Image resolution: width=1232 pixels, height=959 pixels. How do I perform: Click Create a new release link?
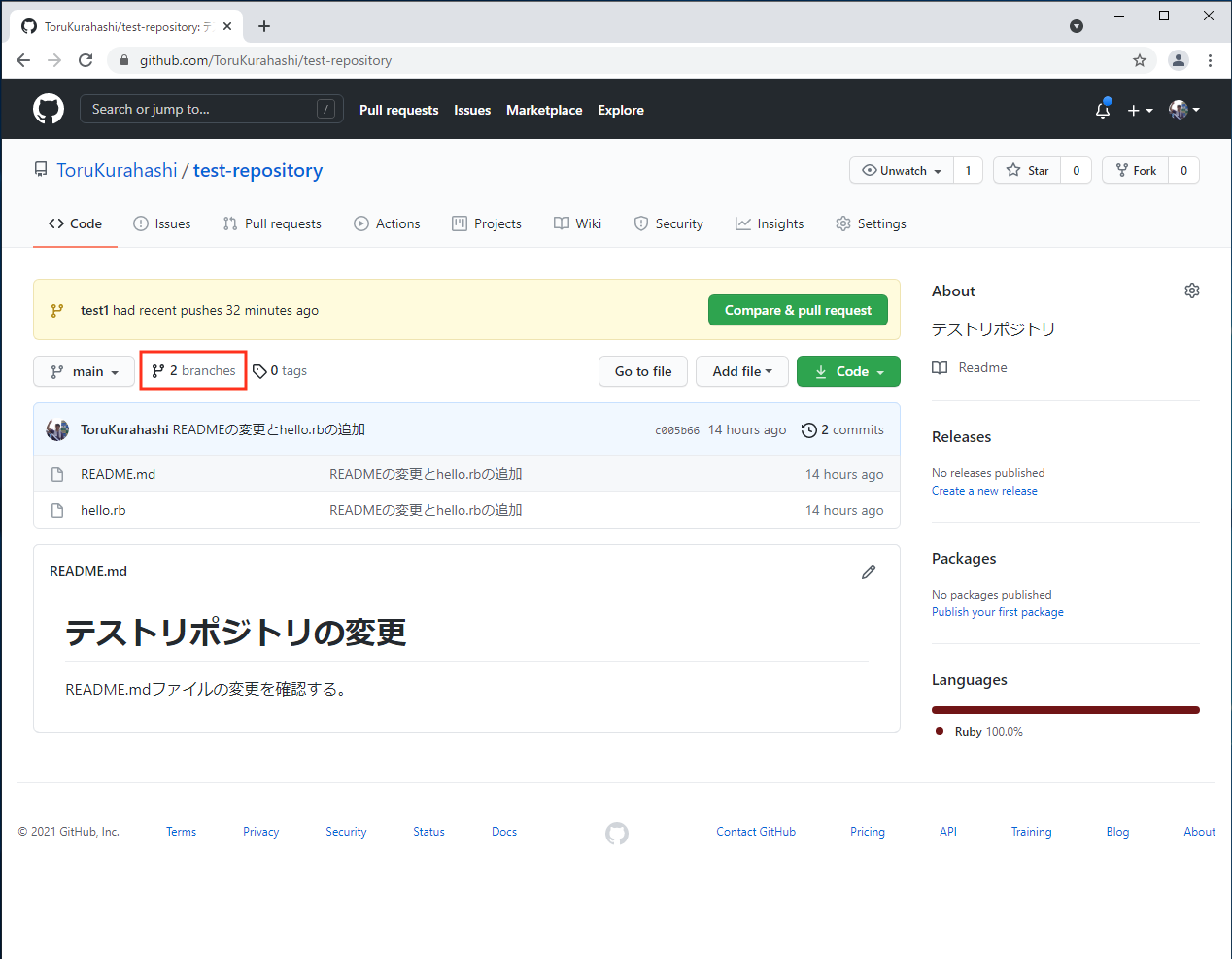tap(984, 491)
